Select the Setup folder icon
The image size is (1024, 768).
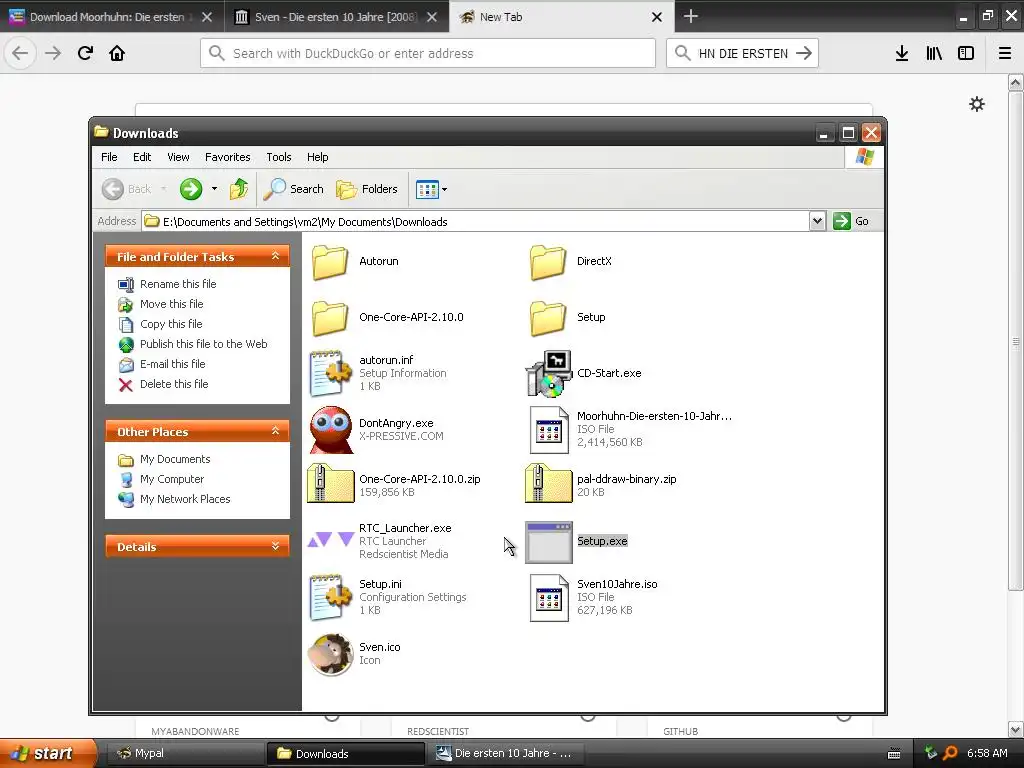[x=548, y=318]
